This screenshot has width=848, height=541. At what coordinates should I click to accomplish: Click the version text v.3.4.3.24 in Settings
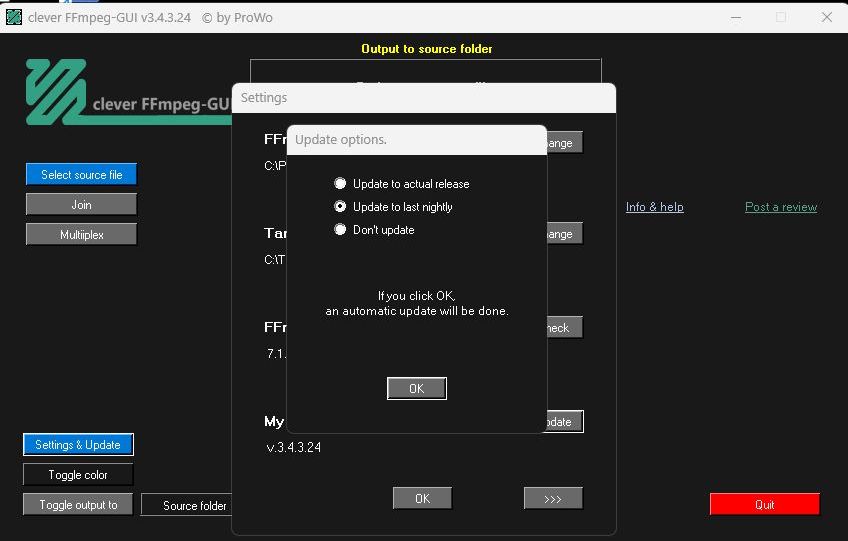294,447
